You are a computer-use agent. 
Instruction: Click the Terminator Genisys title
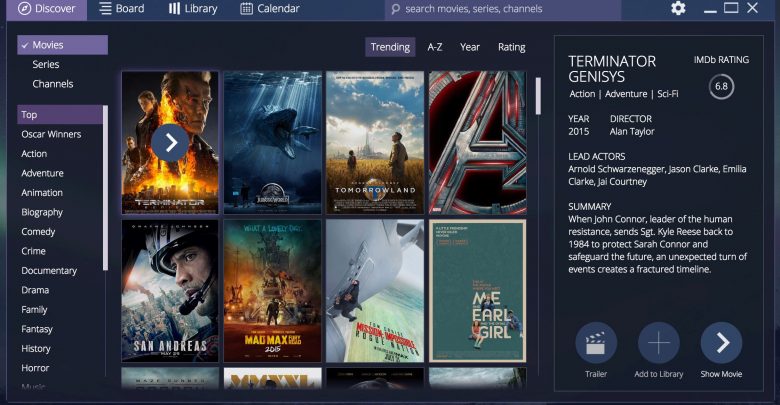click(x=612, y=69)
